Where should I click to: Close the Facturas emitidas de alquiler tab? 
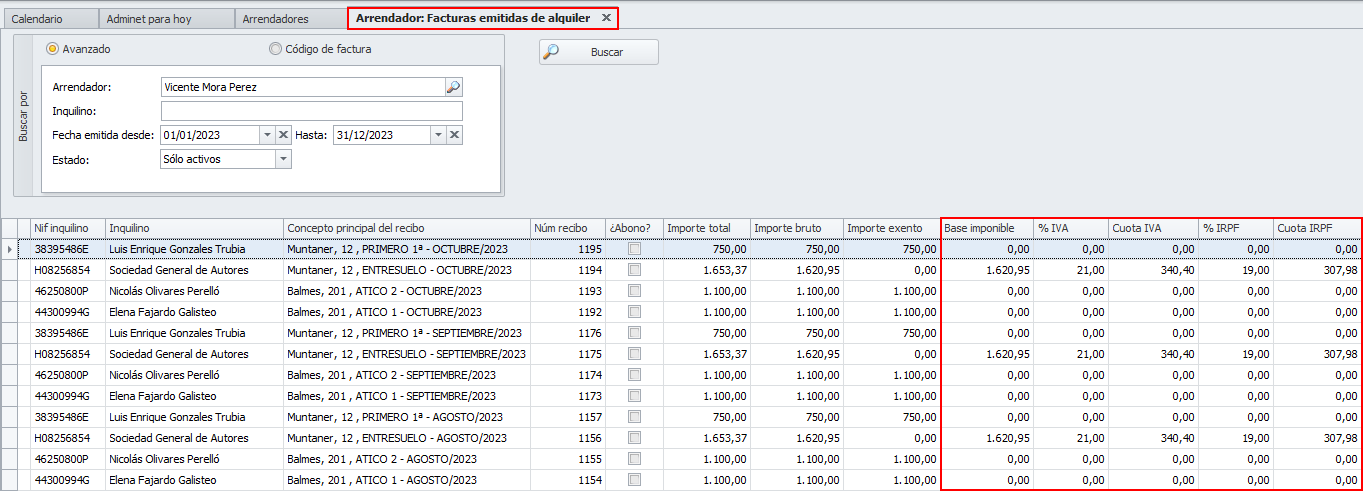tap(606, 18)
